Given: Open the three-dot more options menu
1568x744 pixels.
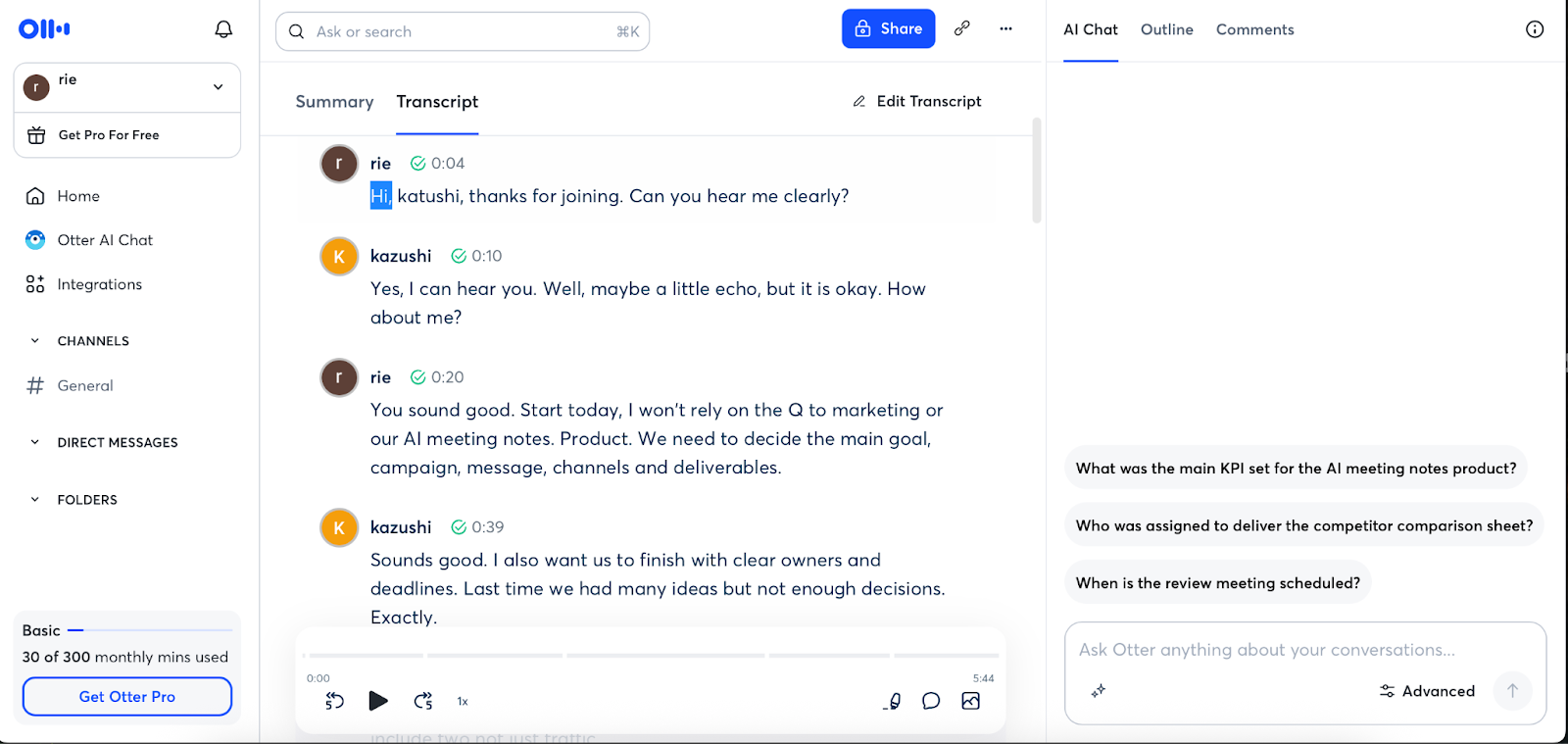Looking at the screenshot, I should coord(1005,28).
